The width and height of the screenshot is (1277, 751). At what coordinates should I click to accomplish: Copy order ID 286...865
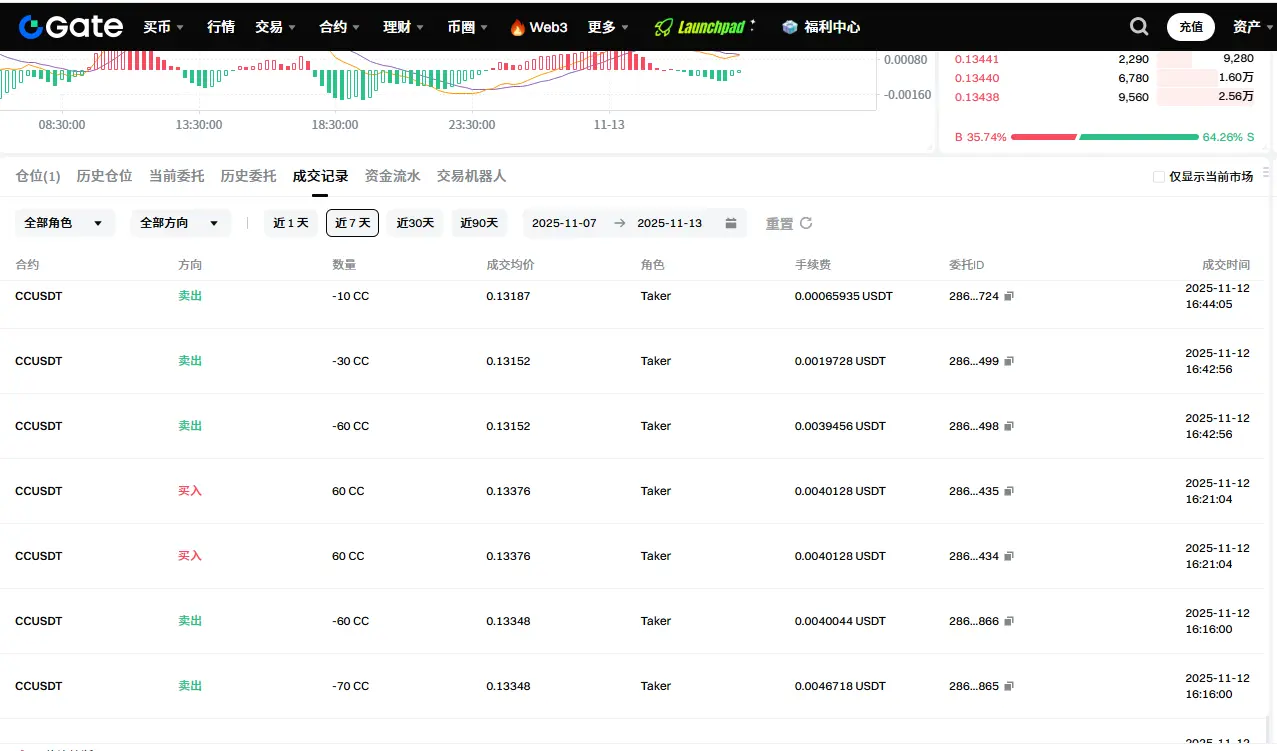pos(1009,686)
